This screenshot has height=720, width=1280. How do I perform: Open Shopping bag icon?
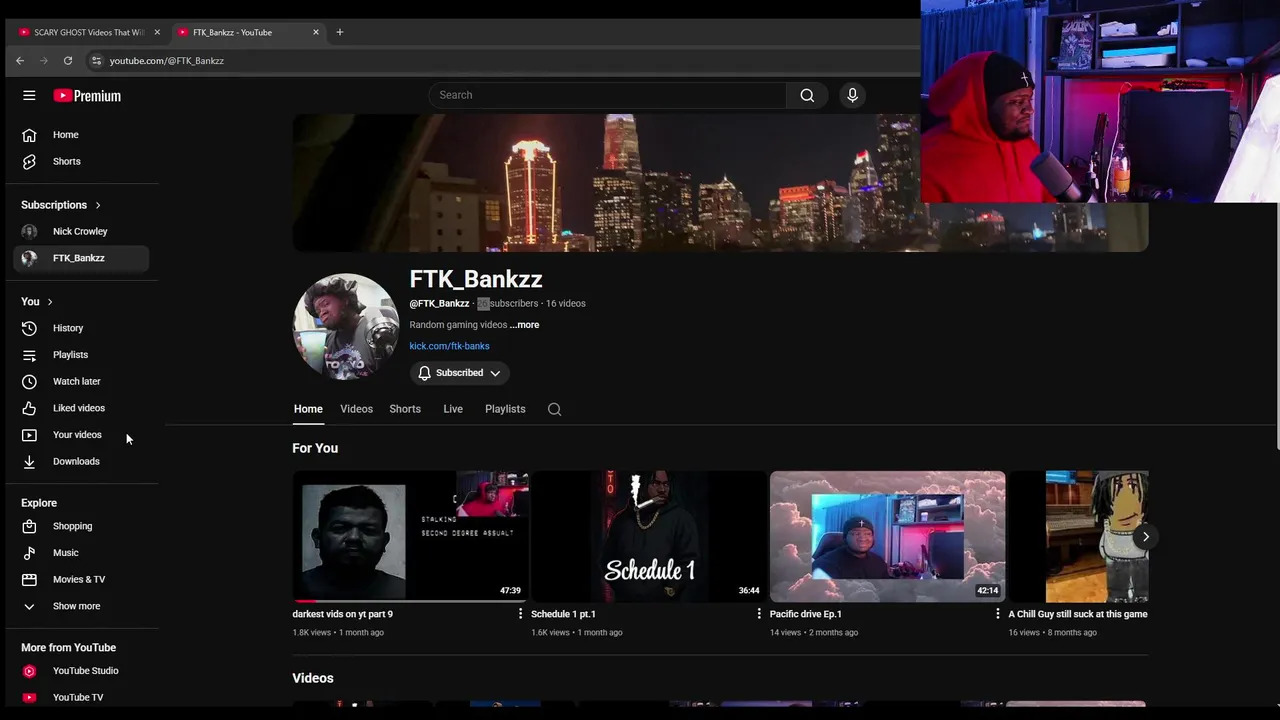(29, 526)
